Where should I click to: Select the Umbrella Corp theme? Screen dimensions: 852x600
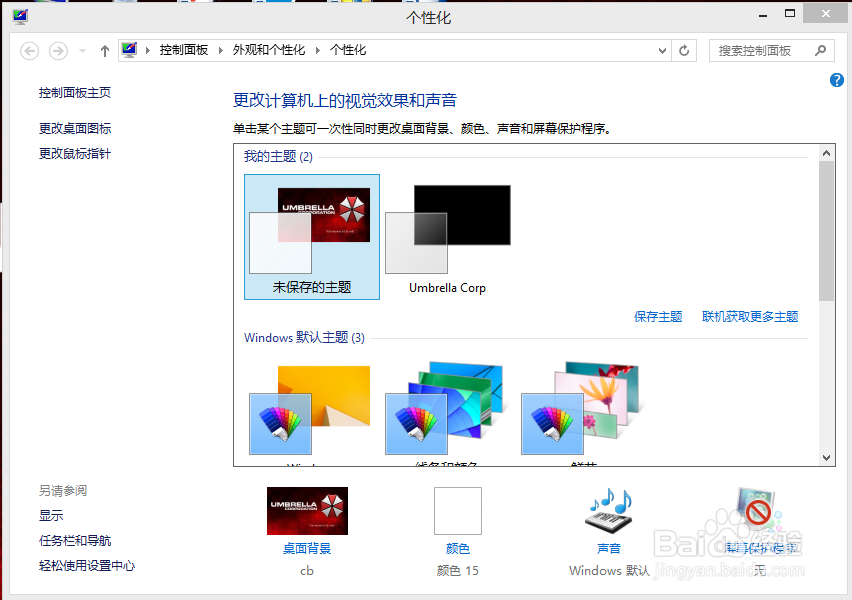[448, 237]
